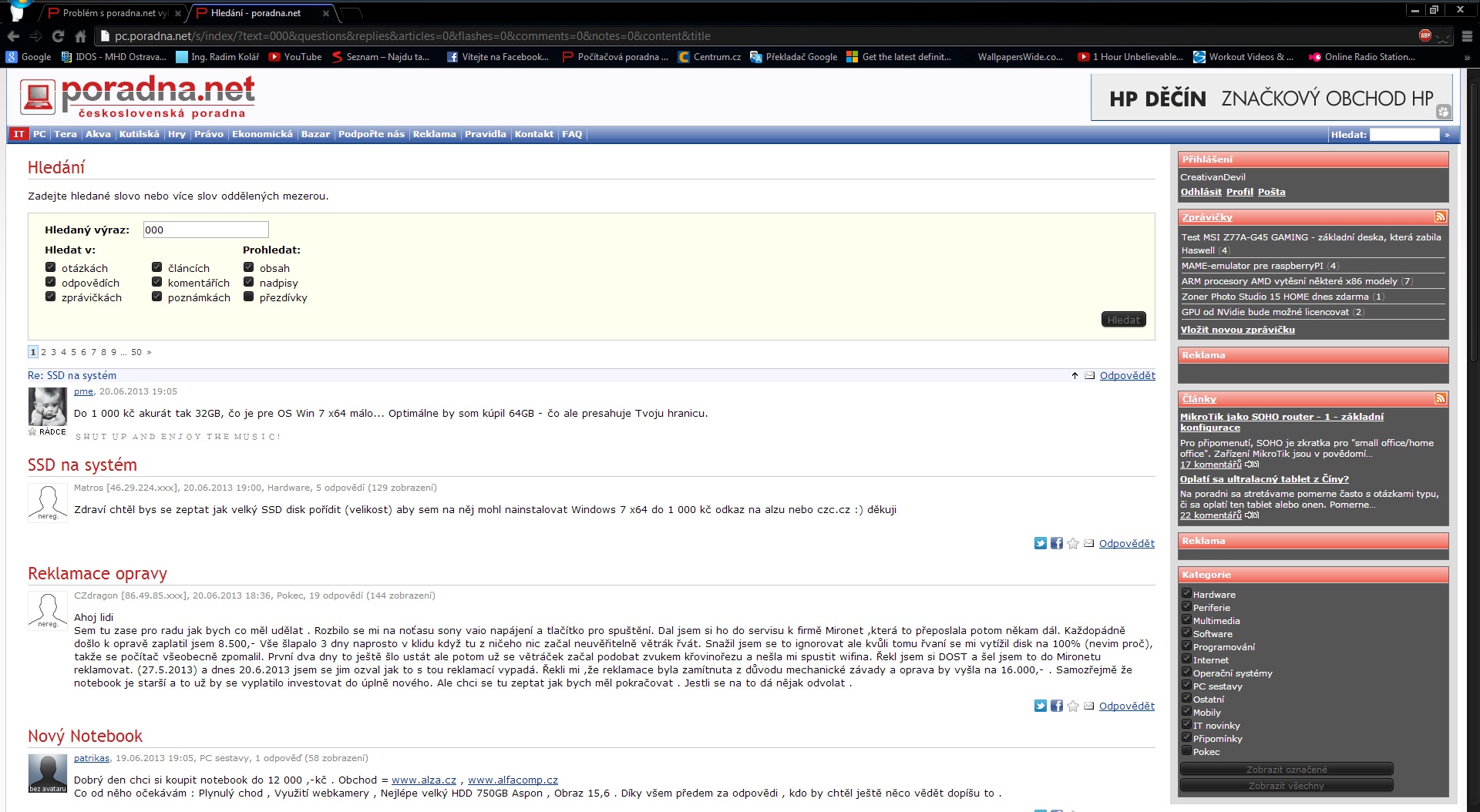Click the up arrow in 'Re: SSD na systém' row
Viewport: 1480px width, 812px height.
pos(1075,375)
